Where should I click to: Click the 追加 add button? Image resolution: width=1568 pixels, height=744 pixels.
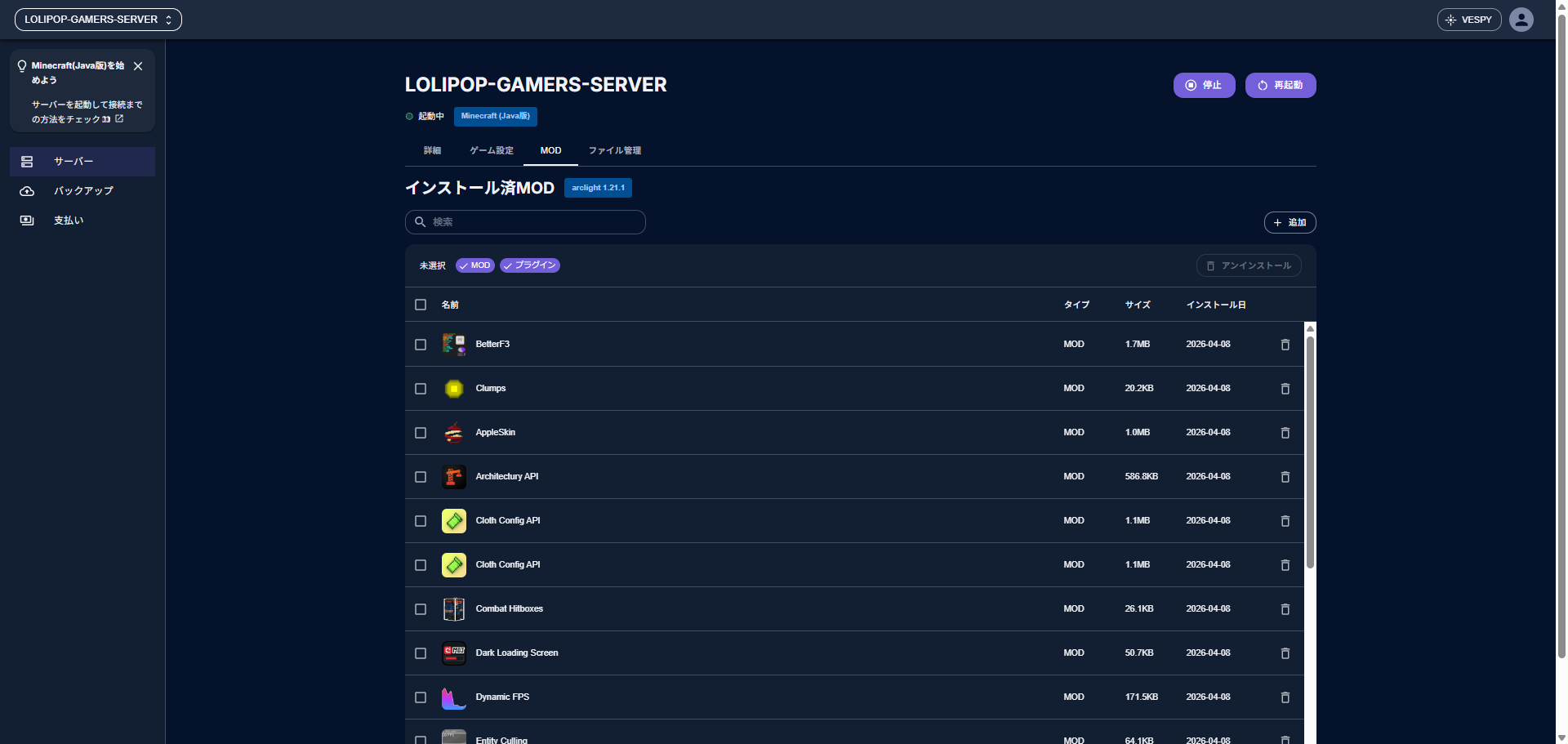1290,222
